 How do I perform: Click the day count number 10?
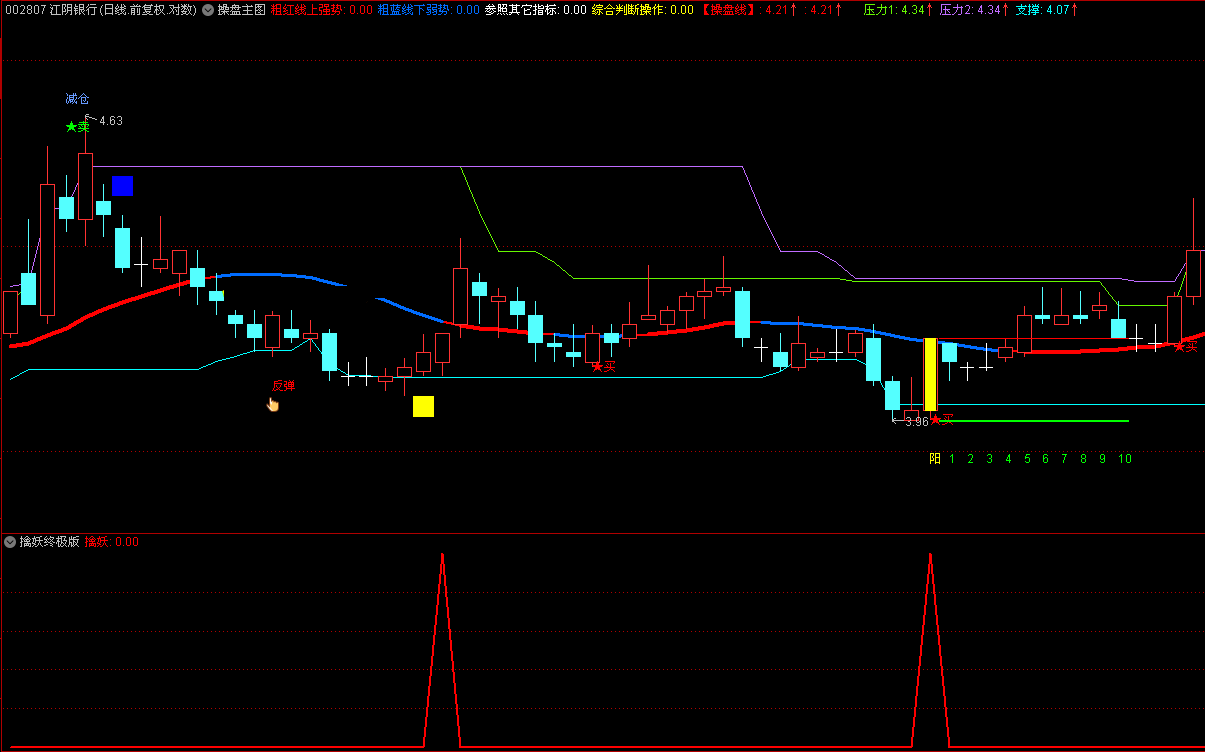point(1125,459)
